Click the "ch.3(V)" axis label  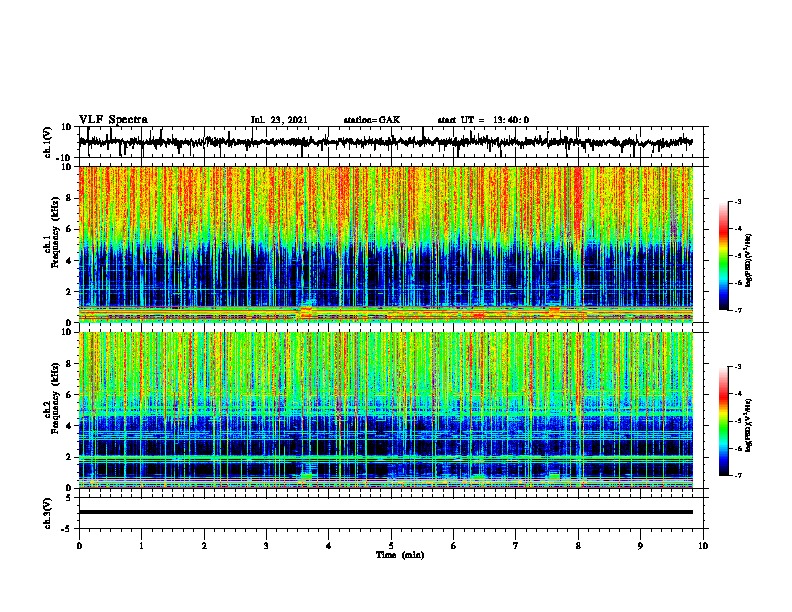tap(48, 513)
